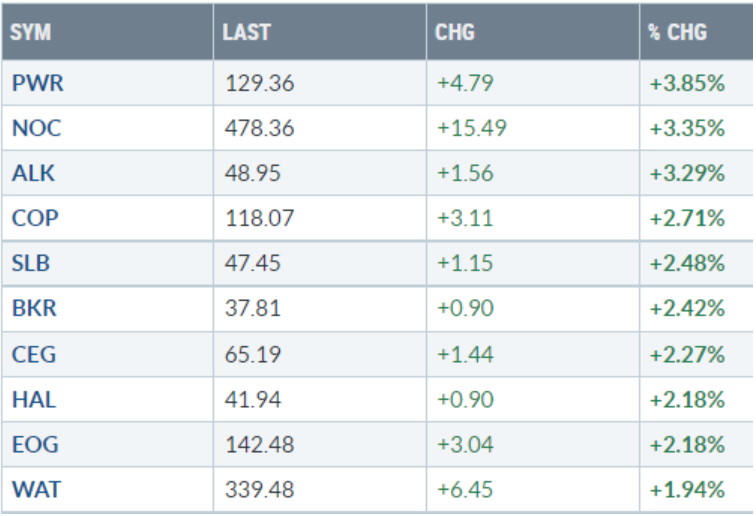Image resolution: width=756 pixels, height=516 pixels.
Task: Click PWR last price 129.36
Action: coord(259,83)
